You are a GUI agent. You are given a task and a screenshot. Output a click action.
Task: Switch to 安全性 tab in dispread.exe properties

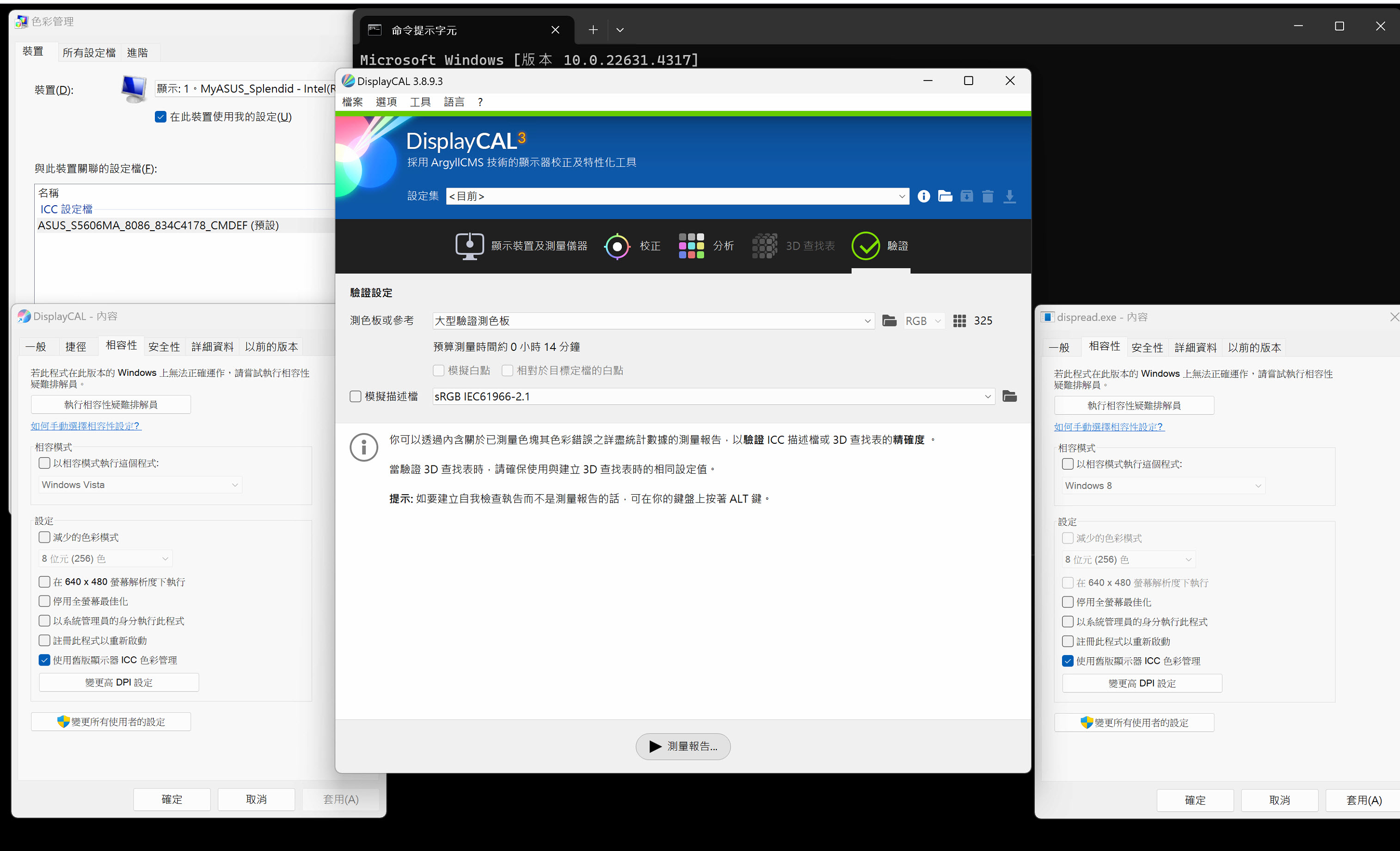point(1147,347)
